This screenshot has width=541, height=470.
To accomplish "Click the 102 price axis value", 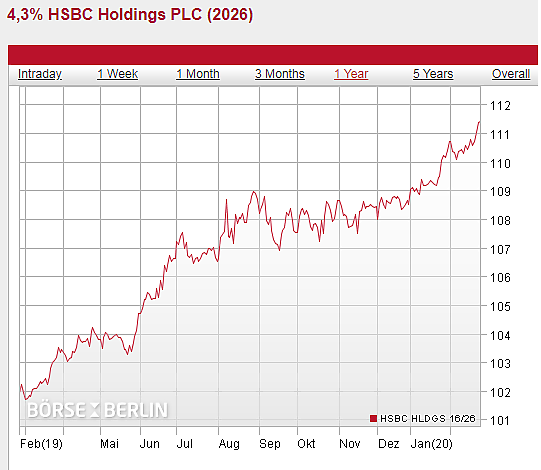I will (x=500, y=392).
